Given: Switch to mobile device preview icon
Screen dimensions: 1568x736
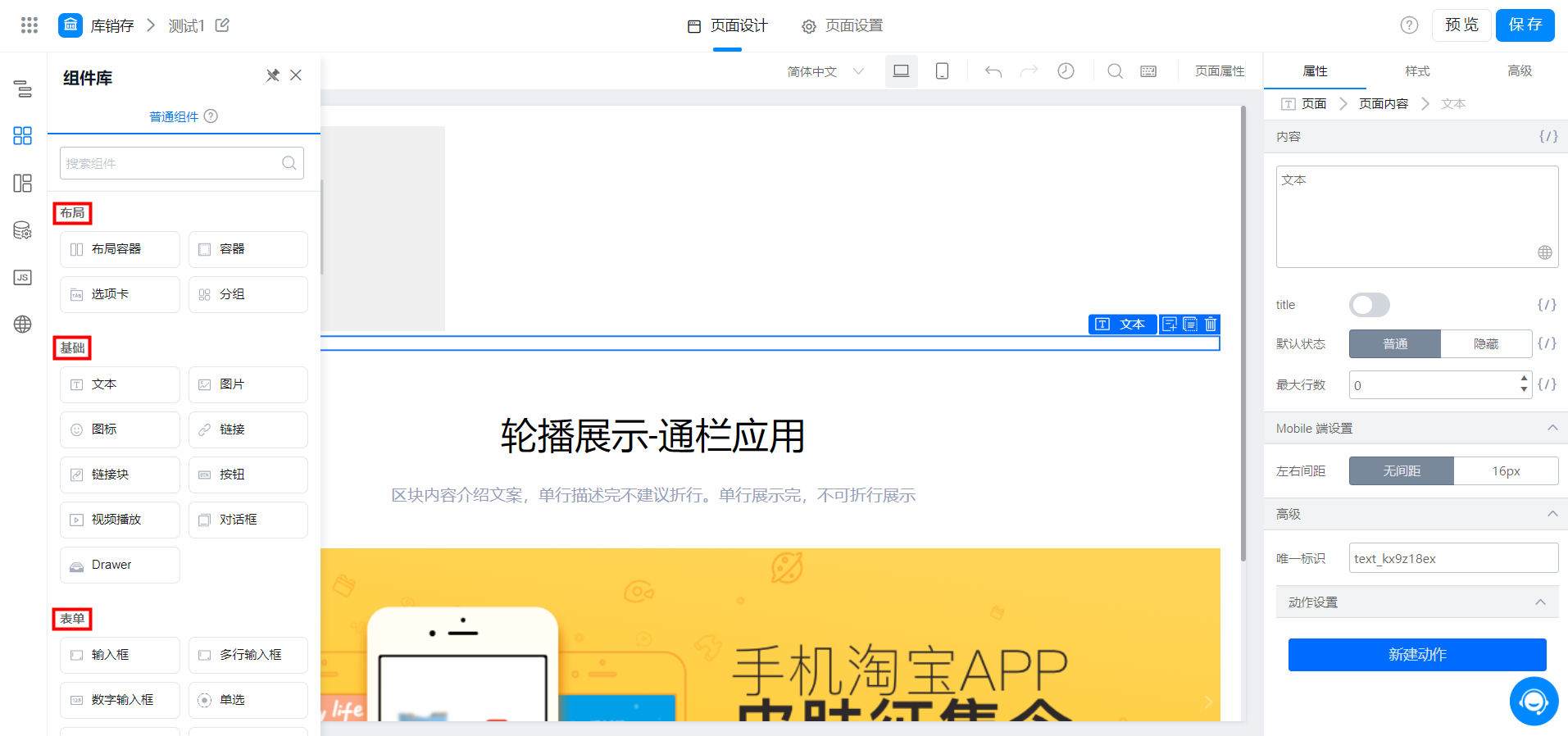Looking at the screenshot, I should pyautogui.click(x=943, y=71).
